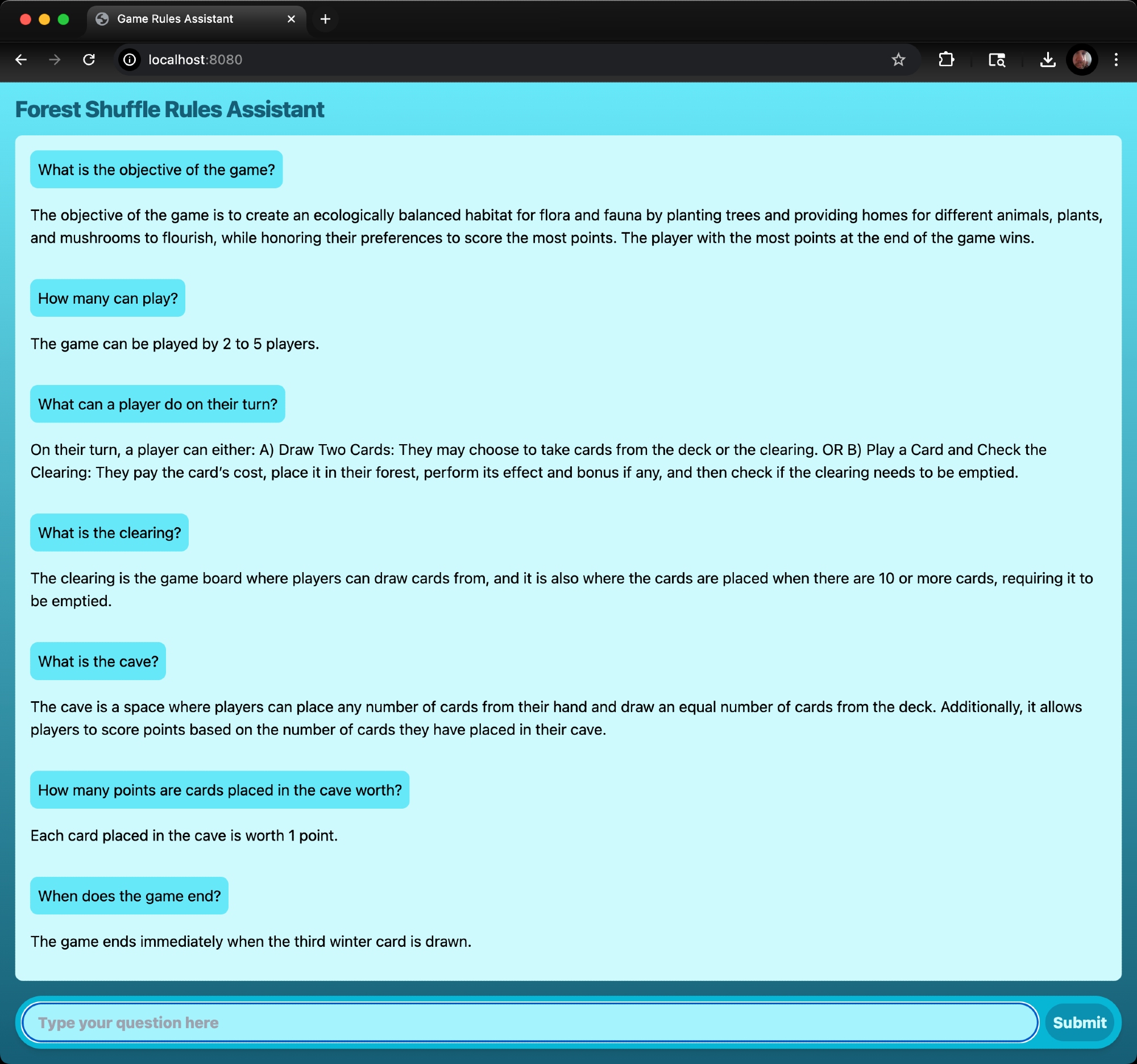Bookmark this page with the star
This screenshot has width=1137, height=1064.
[x=898, y=60]
